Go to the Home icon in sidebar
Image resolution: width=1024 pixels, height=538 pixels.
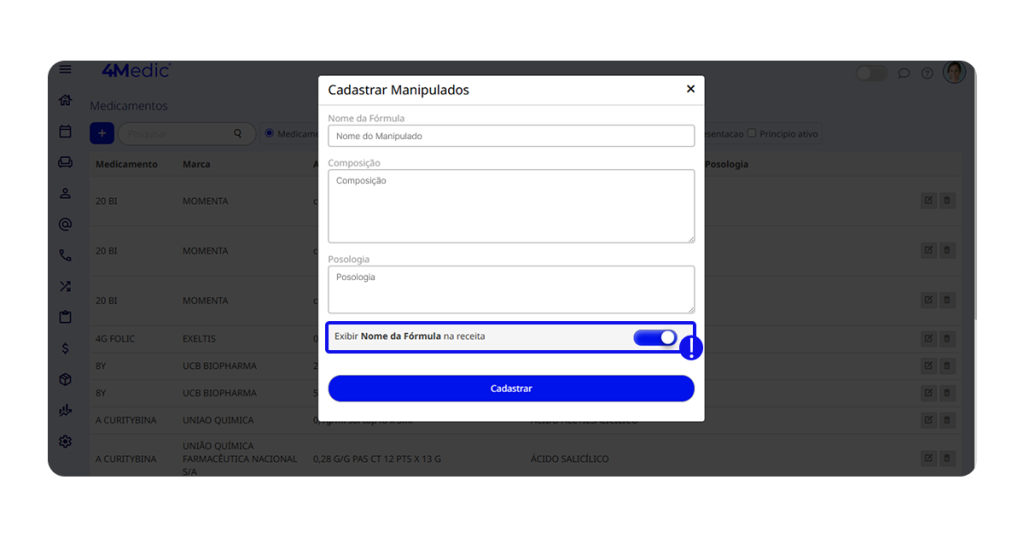tap(65, 101)
